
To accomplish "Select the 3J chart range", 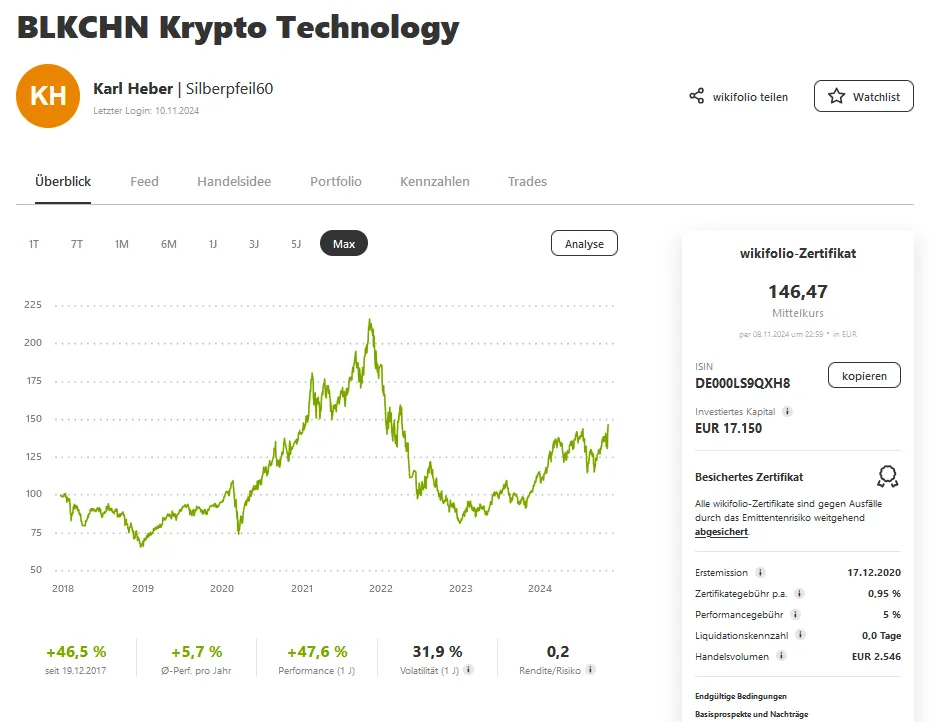I will tap(254, 244).
